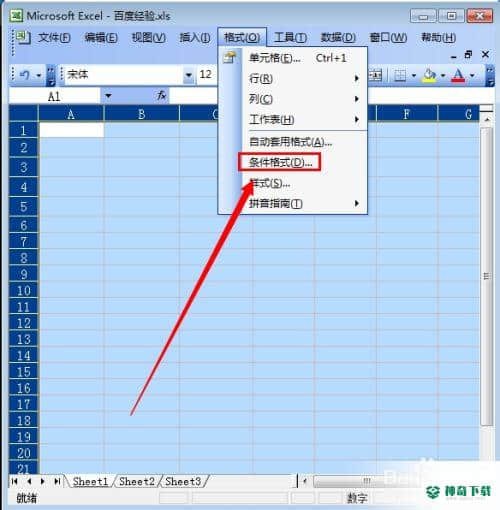The height and width of the screenshot is (510, 500).
Task: Select 条件格式(D) in the Format menu
Action: click(280, 162)
